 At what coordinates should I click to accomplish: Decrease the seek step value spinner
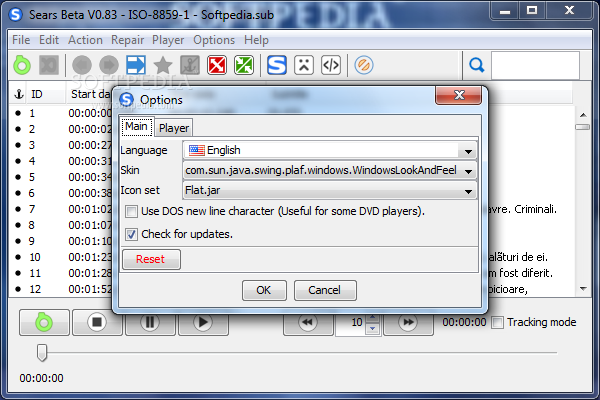(373, 328)
